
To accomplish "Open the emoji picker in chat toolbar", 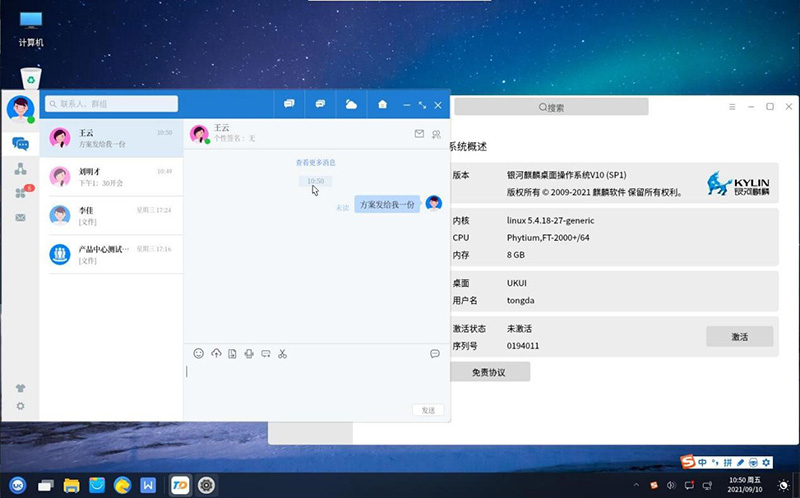I will point(198,353).
